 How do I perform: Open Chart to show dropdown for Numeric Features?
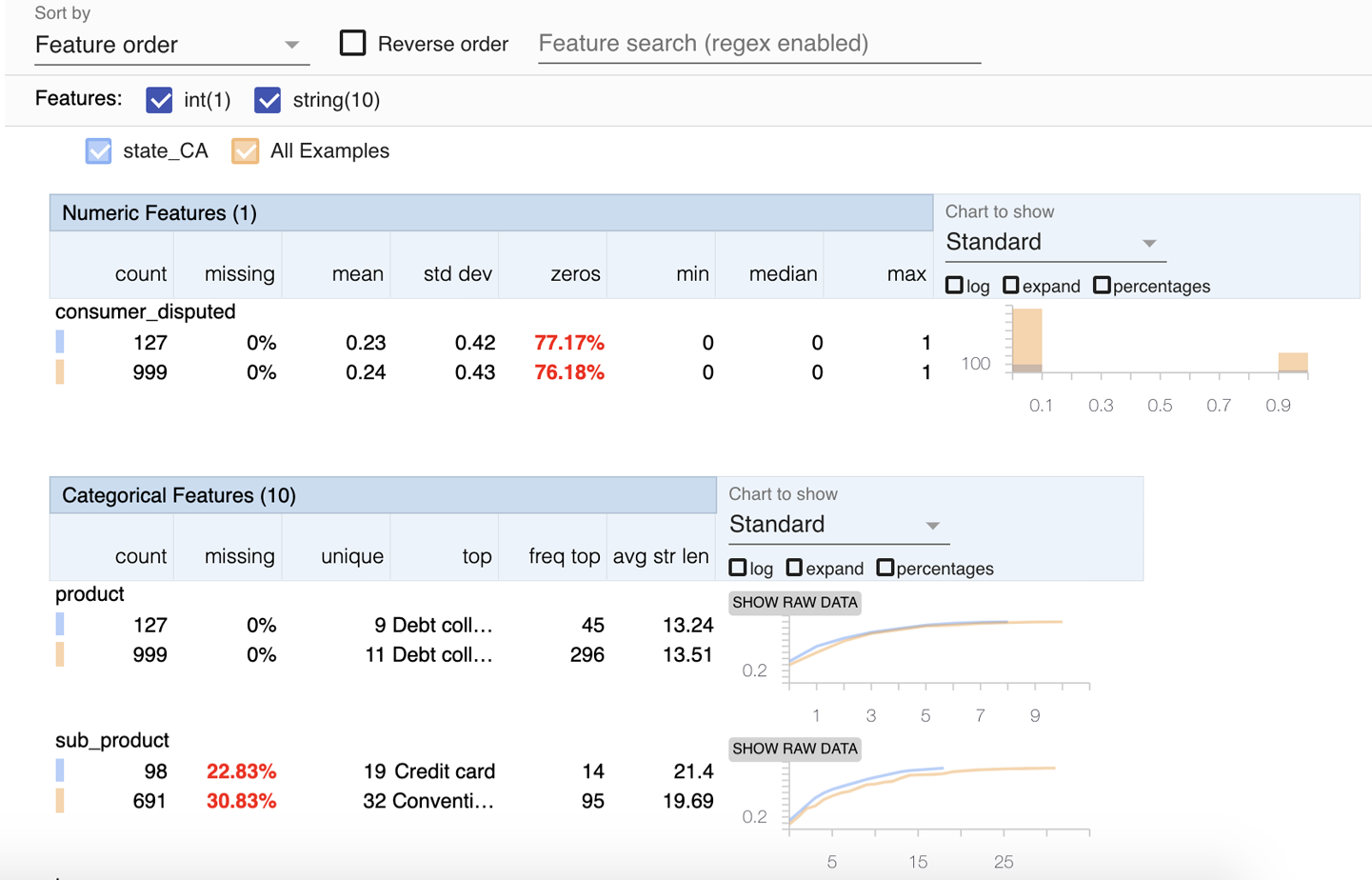pos(1055,243)
